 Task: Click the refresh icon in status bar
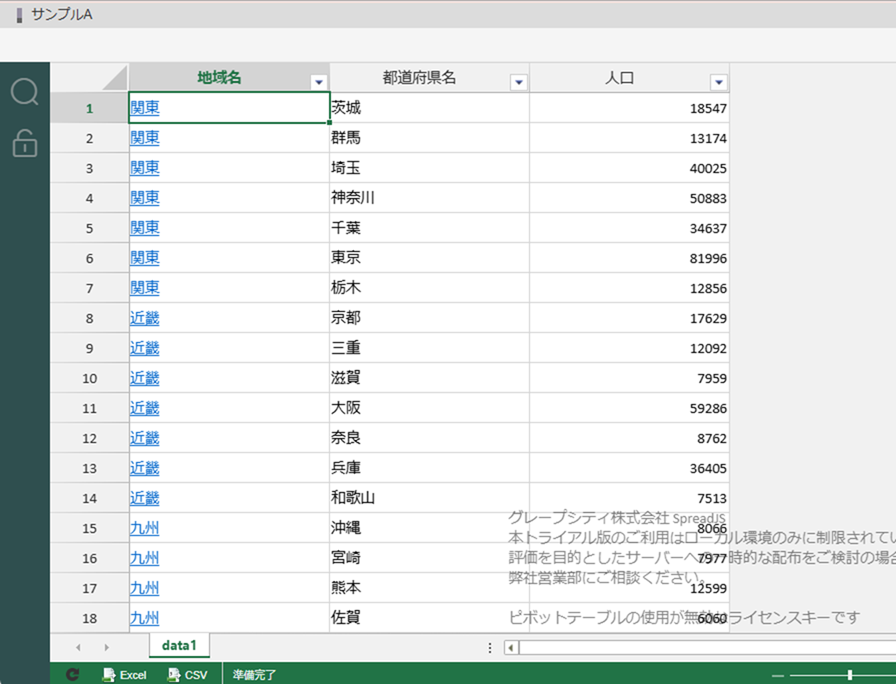(x=72, y=675)
